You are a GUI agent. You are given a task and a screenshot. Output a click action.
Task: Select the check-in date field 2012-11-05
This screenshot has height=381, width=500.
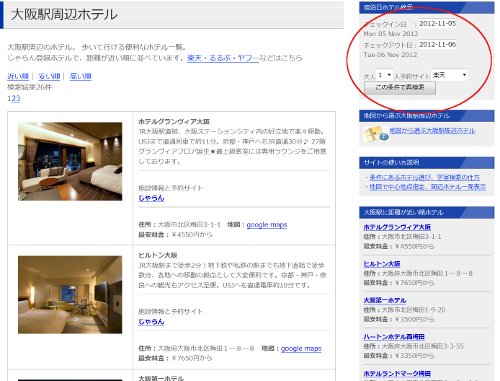[437, 24]
